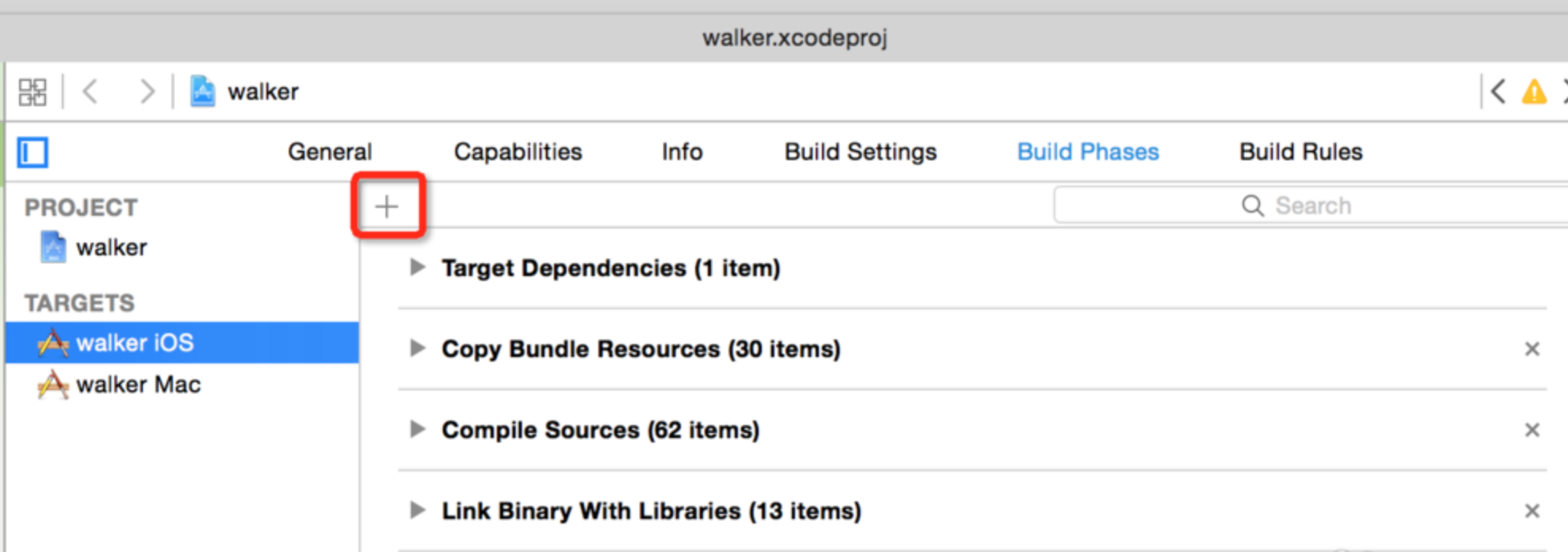This screenshot has height=552, width=1568.
Task: Switch to the Info tab
Action: tap(682, 151)
